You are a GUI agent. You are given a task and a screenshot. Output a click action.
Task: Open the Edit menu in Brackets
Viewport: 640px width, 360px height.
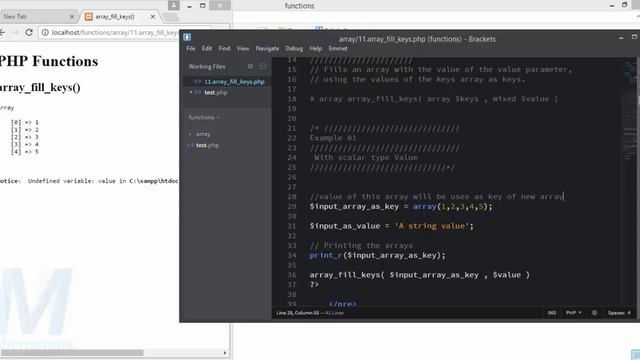(x=207, y=48)
